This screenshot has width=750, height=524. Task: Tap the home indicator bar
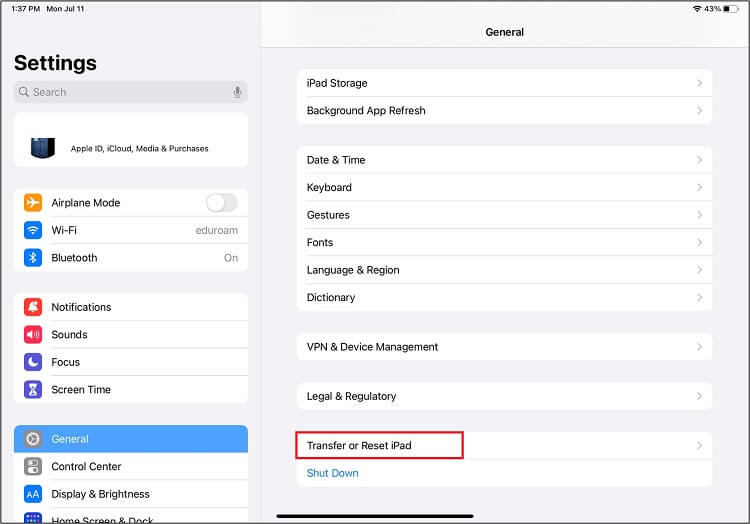375,516
